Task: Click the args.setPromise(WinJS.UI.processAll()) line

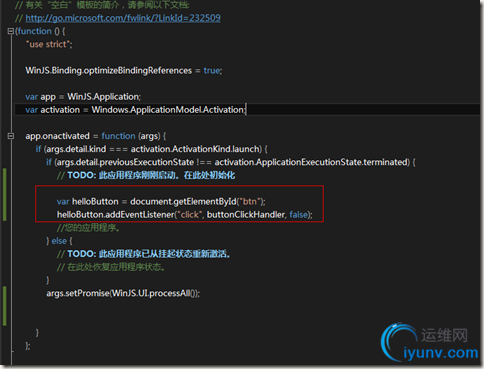Action: pyautogui.click(x=123, y=293)
